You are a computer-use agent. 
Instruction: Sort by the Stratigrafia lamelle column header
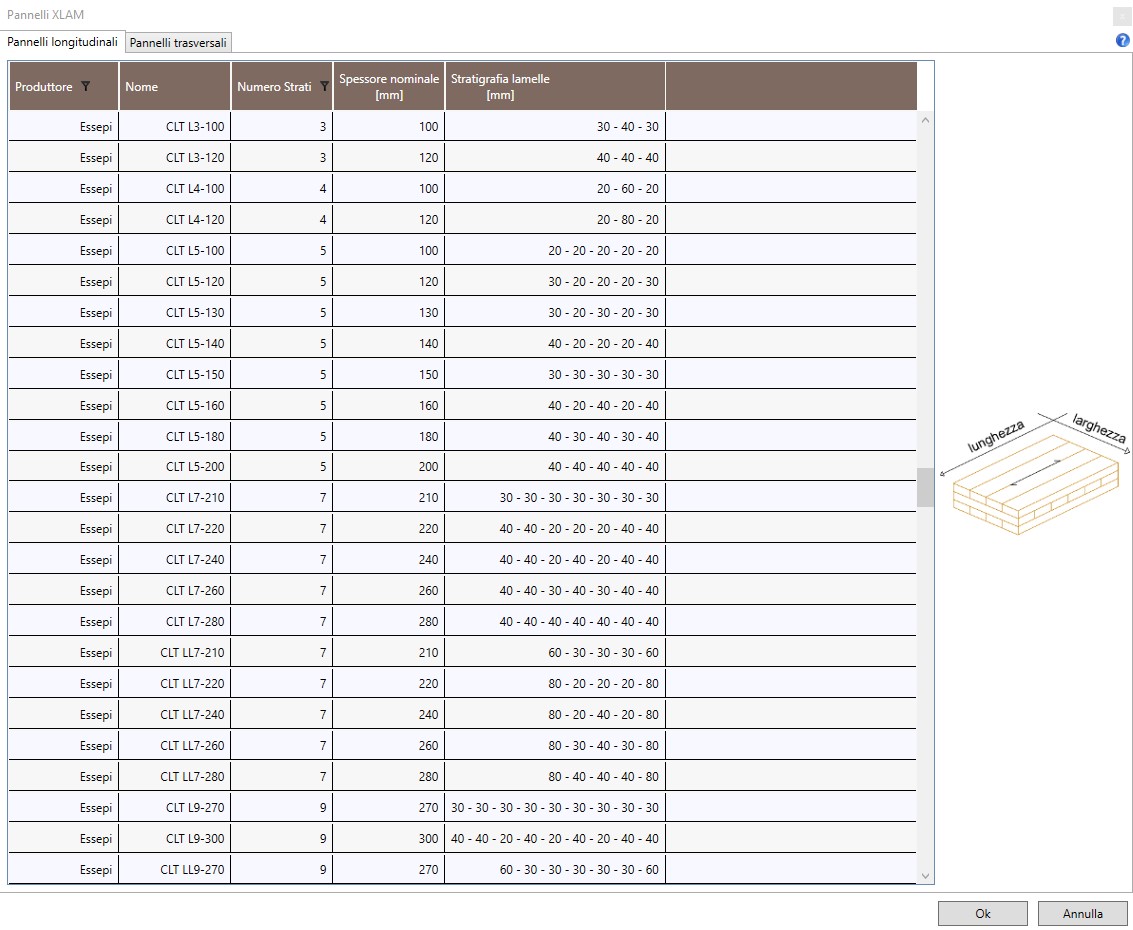555,87
